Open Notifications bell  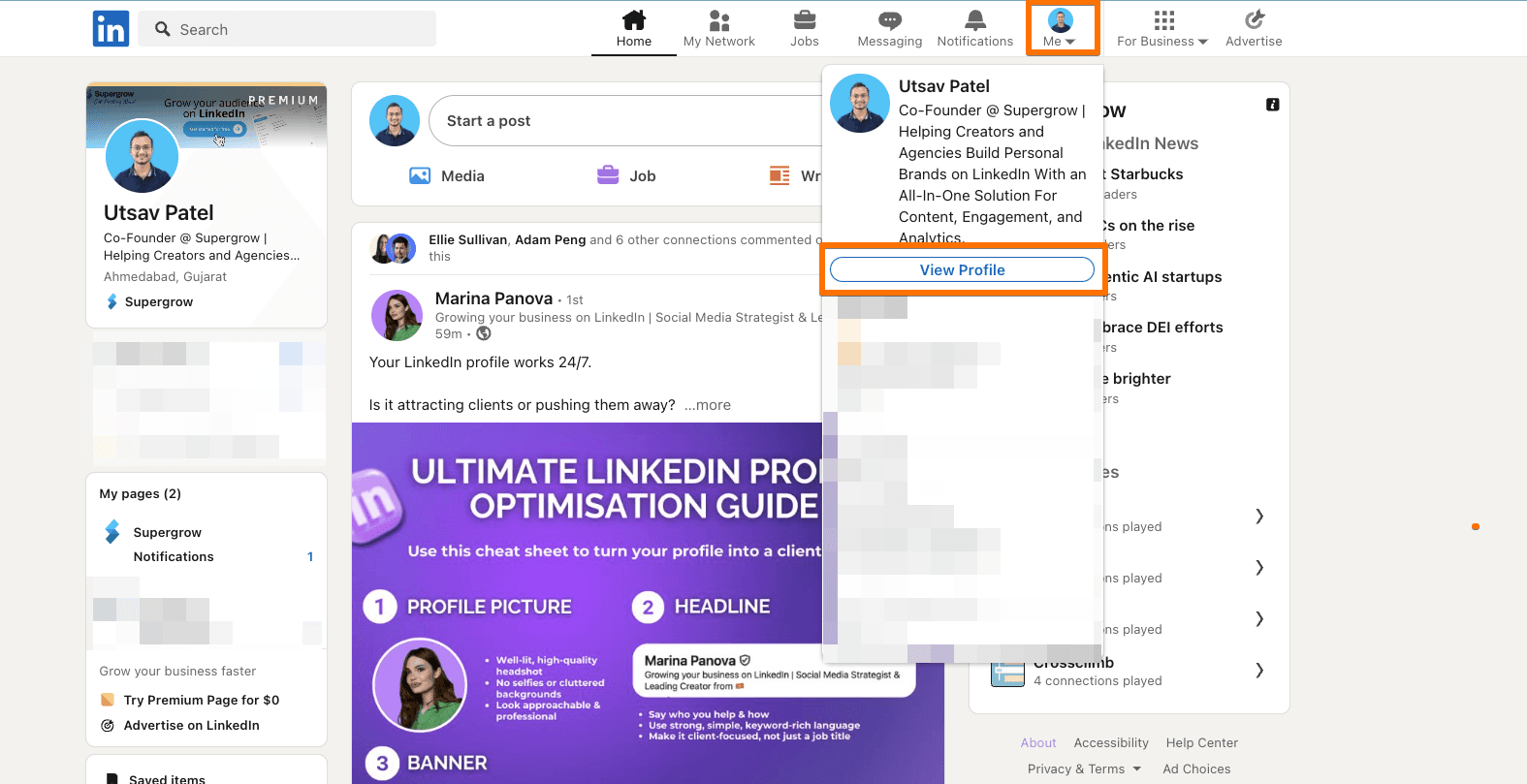[x=975, y=28]
